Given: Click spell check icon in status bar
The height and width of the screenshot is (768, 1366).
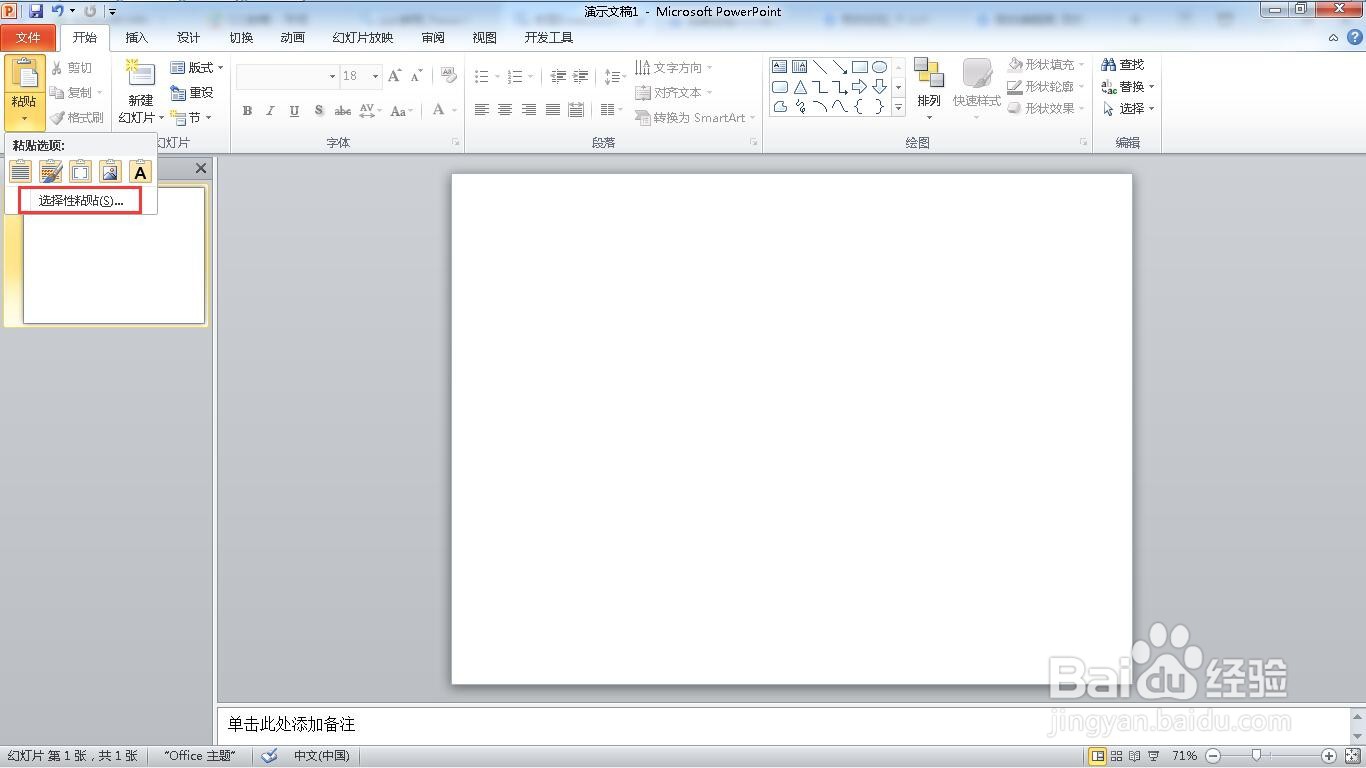Looking at the screenshot, I should click(269, 756).
